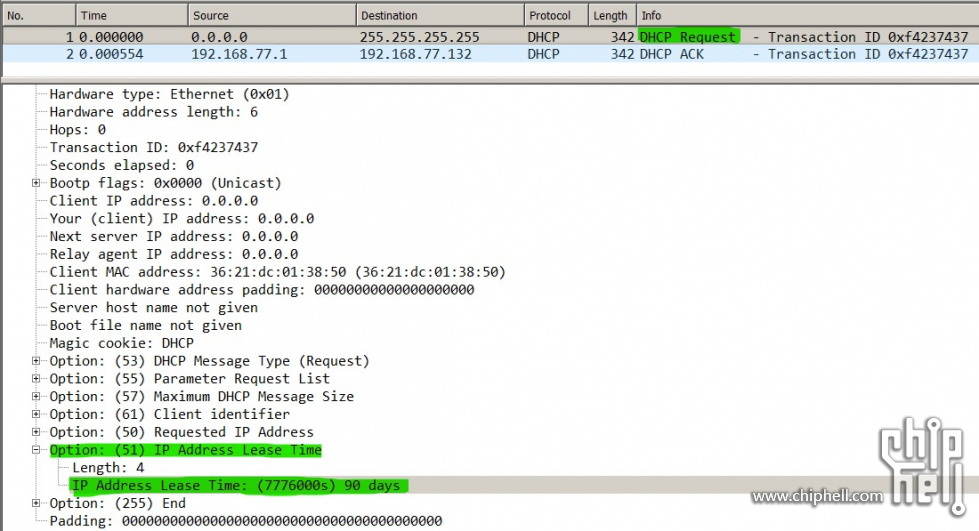Click time value 0.000554
Image resolution: width=979 pixels, height=531 pixels.
(x=111, y=54)
